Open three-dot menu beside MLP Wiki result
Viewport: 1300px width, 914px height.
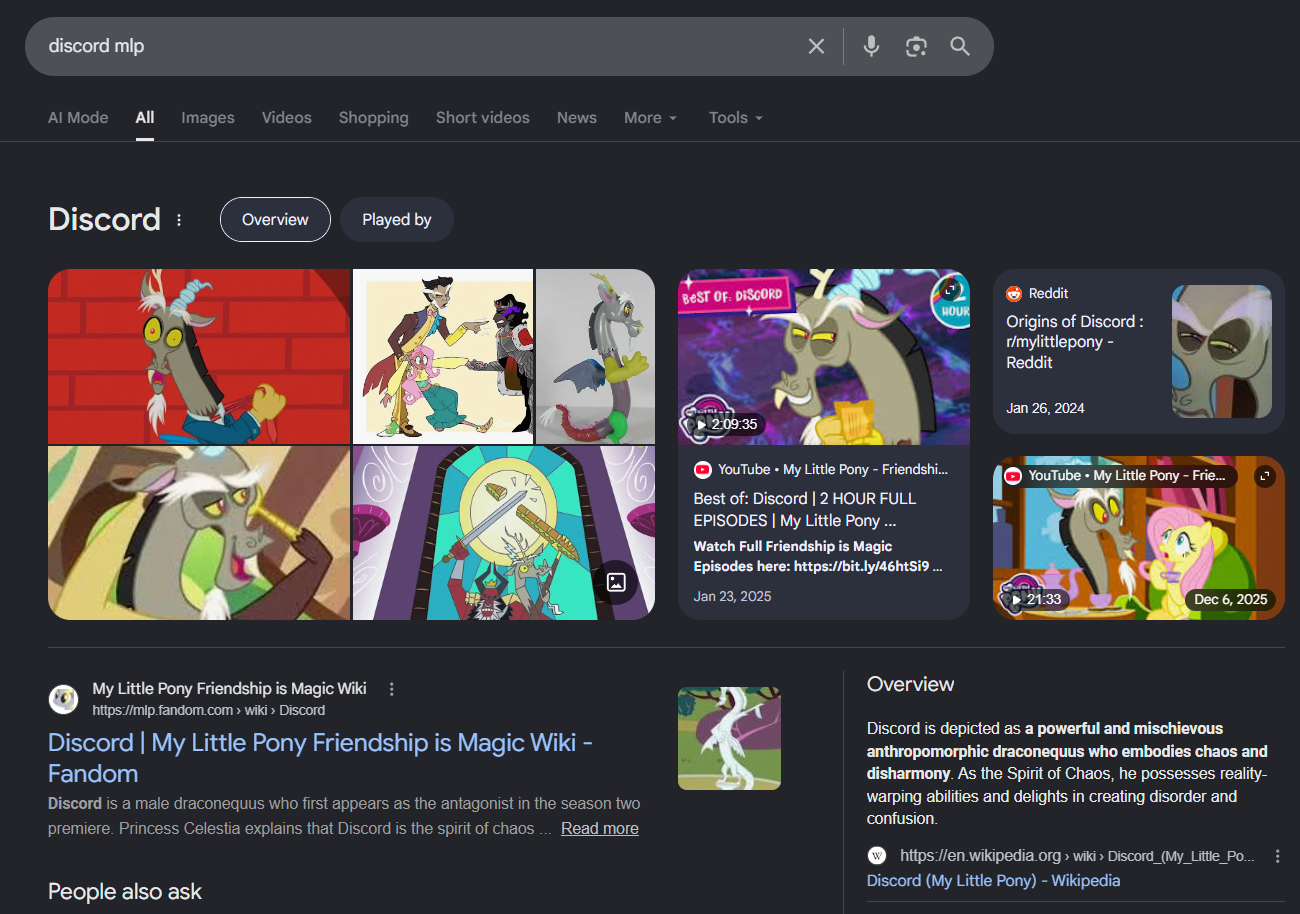[x=392, y=689]
